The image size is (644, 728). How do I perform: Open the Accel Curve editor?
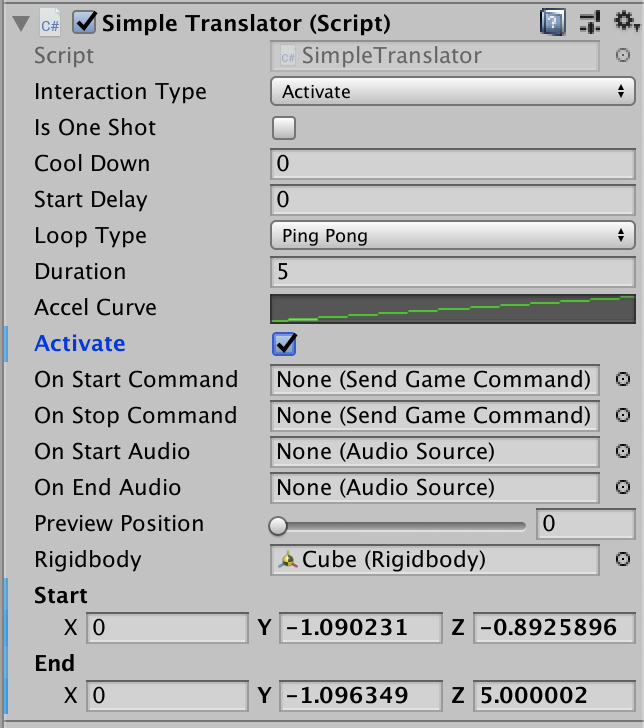click(x=452, y=308)
